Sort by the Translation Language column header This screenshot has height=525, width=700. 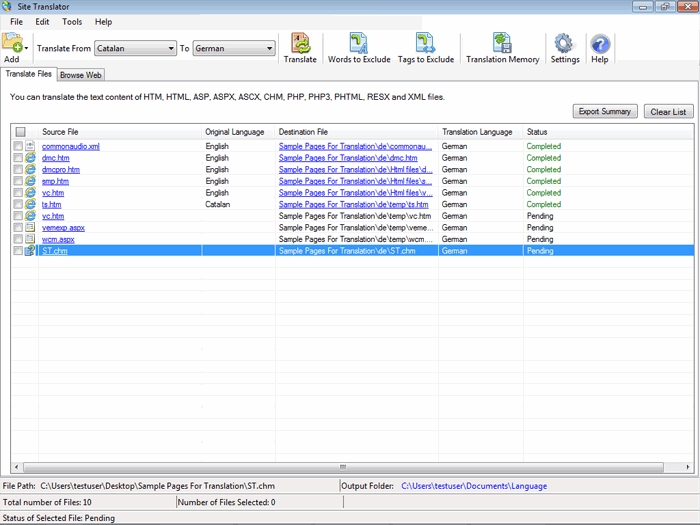(x=480, y=132)
